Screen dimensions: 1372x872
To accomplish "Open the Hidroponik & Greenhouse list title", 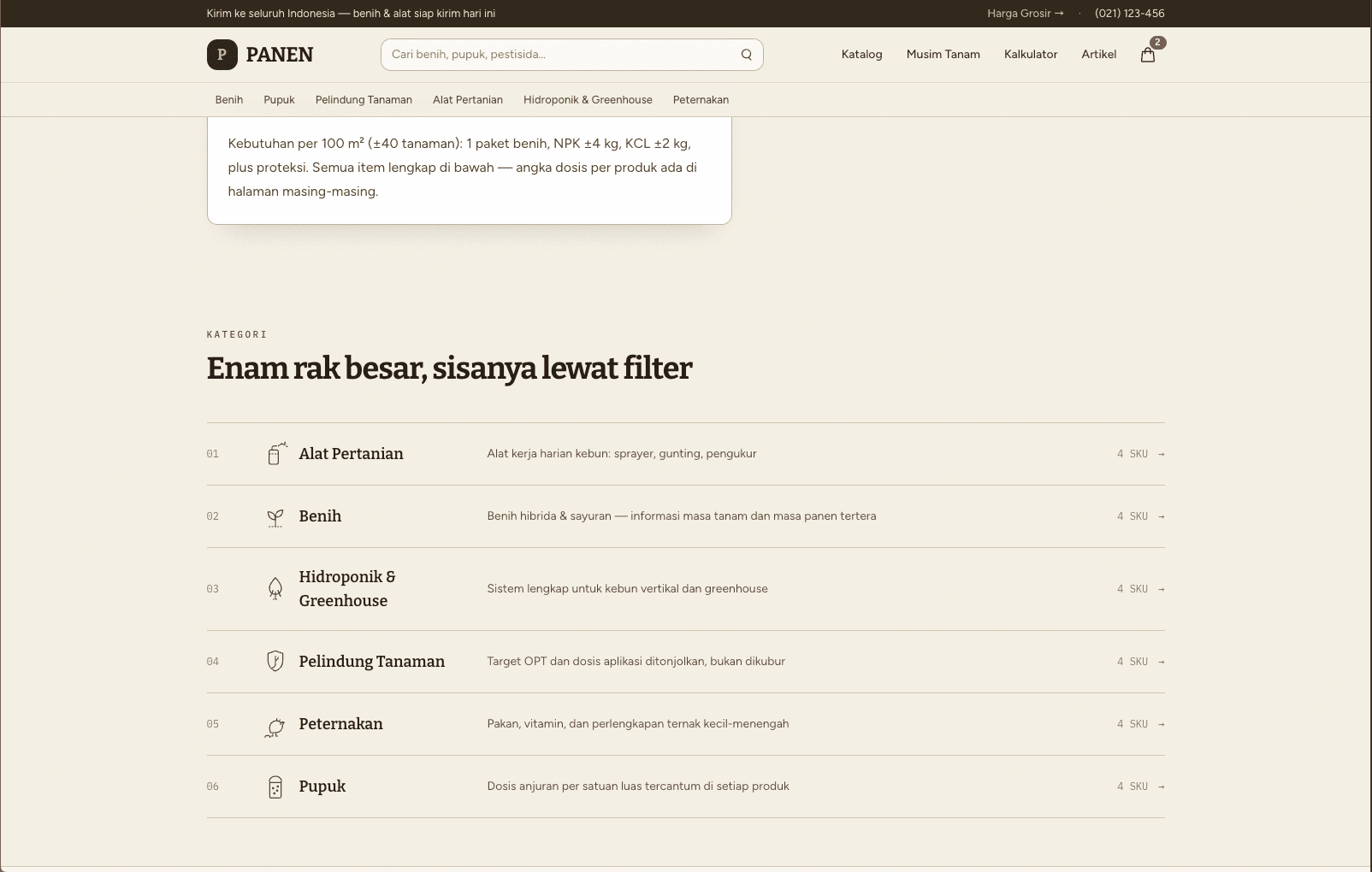I will (347, 589).
